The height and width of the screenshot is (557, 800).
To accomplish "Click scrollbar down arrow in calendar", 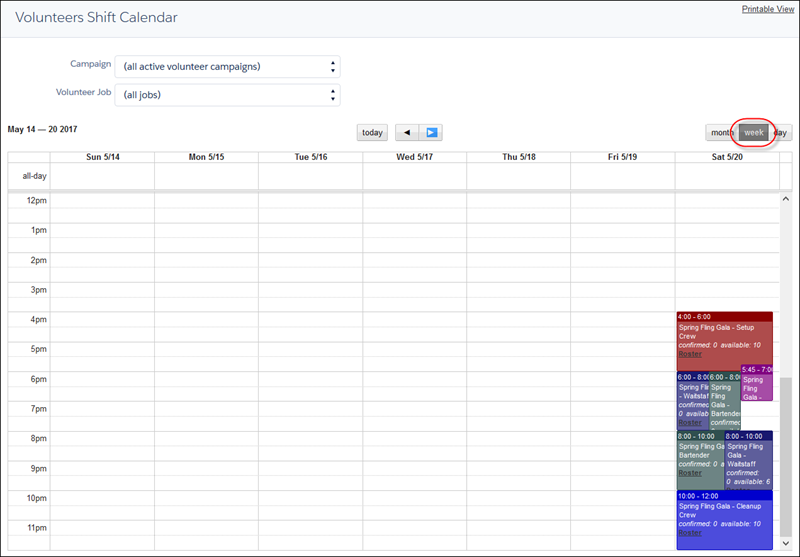I will [x=786, y=543].
